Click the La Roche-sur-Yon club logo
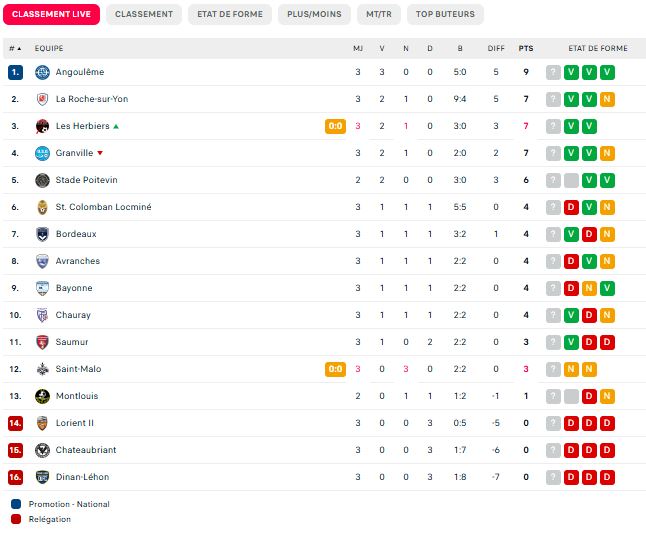This screenshot has width=646, height=538. [42, 99]
